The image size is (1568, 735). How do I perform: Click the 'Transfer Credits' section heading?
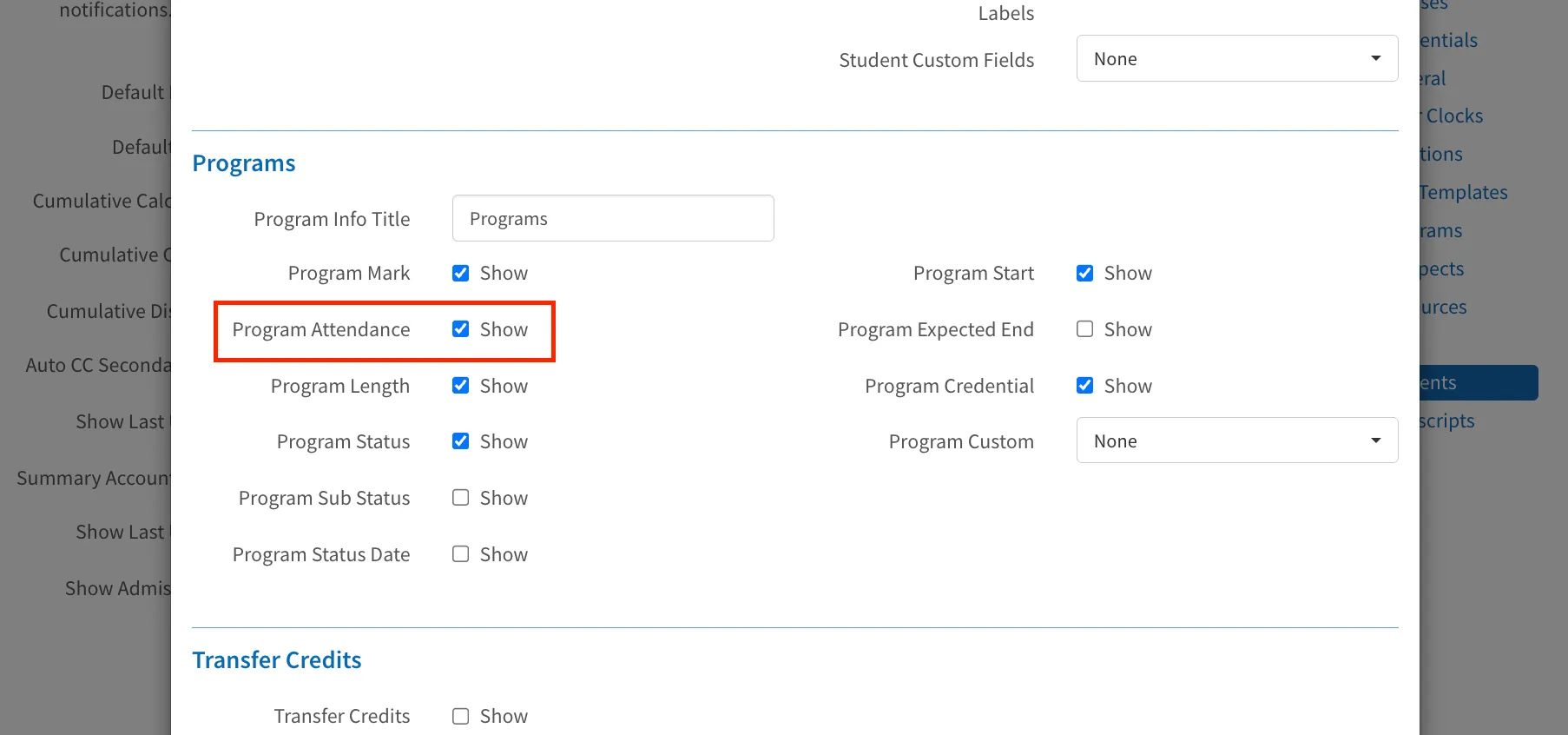pyautogui.click(x=277, y=660)
